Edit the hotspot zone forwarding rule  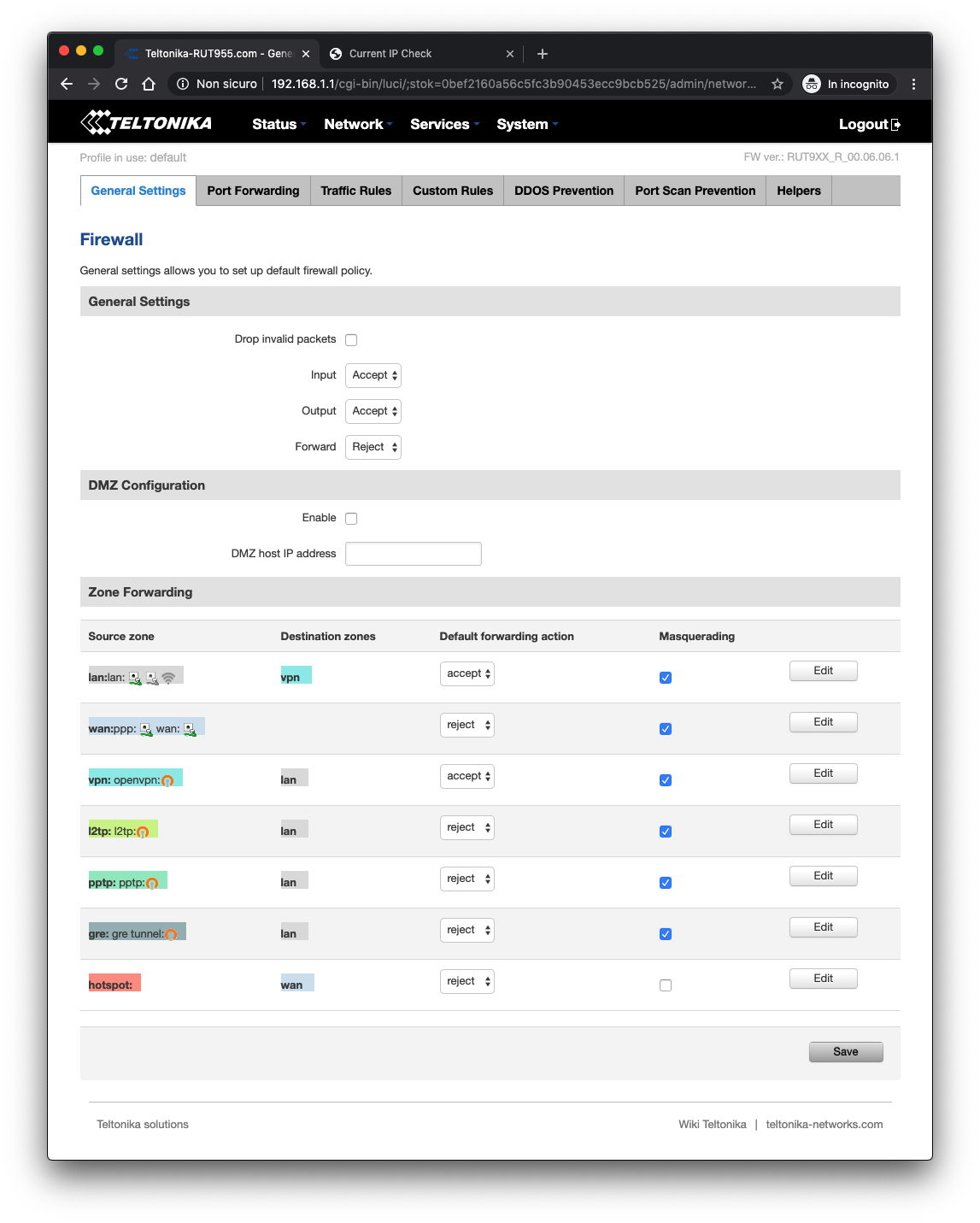[823, 979]
